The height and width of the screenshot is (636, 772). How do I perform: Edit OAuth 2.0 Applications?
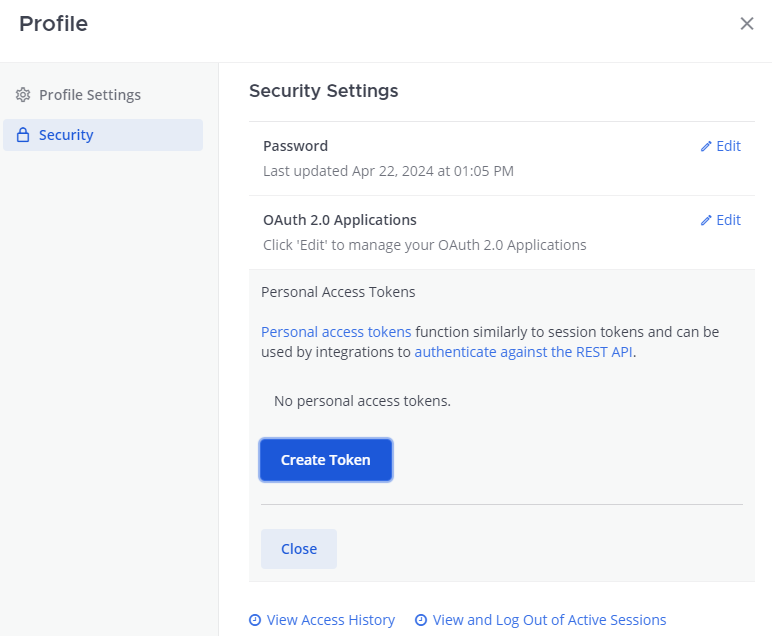(721, 220)
